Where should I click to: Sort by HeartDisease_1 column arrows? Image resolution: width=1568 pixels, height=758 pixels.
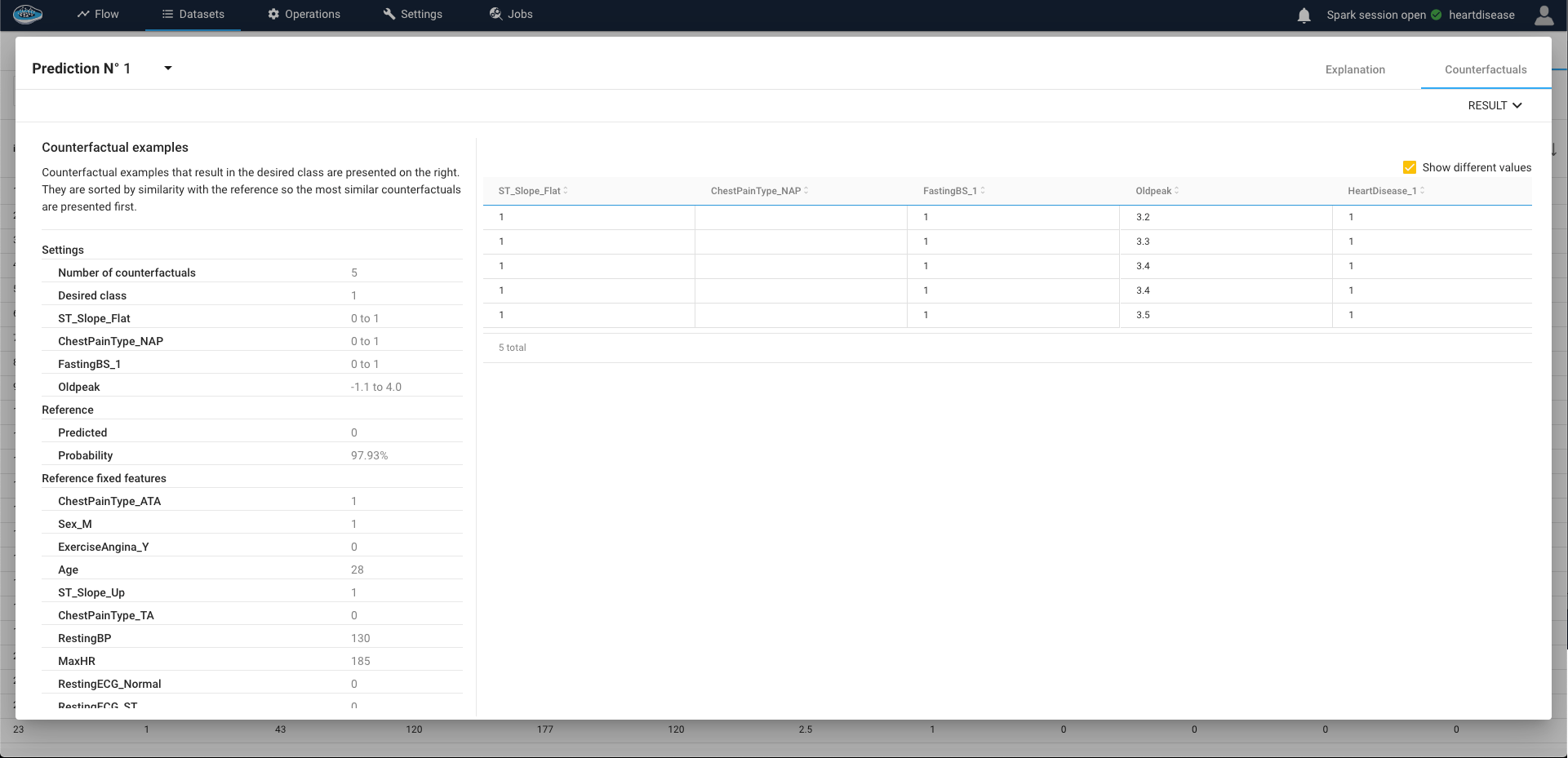tap(1422, 191)
